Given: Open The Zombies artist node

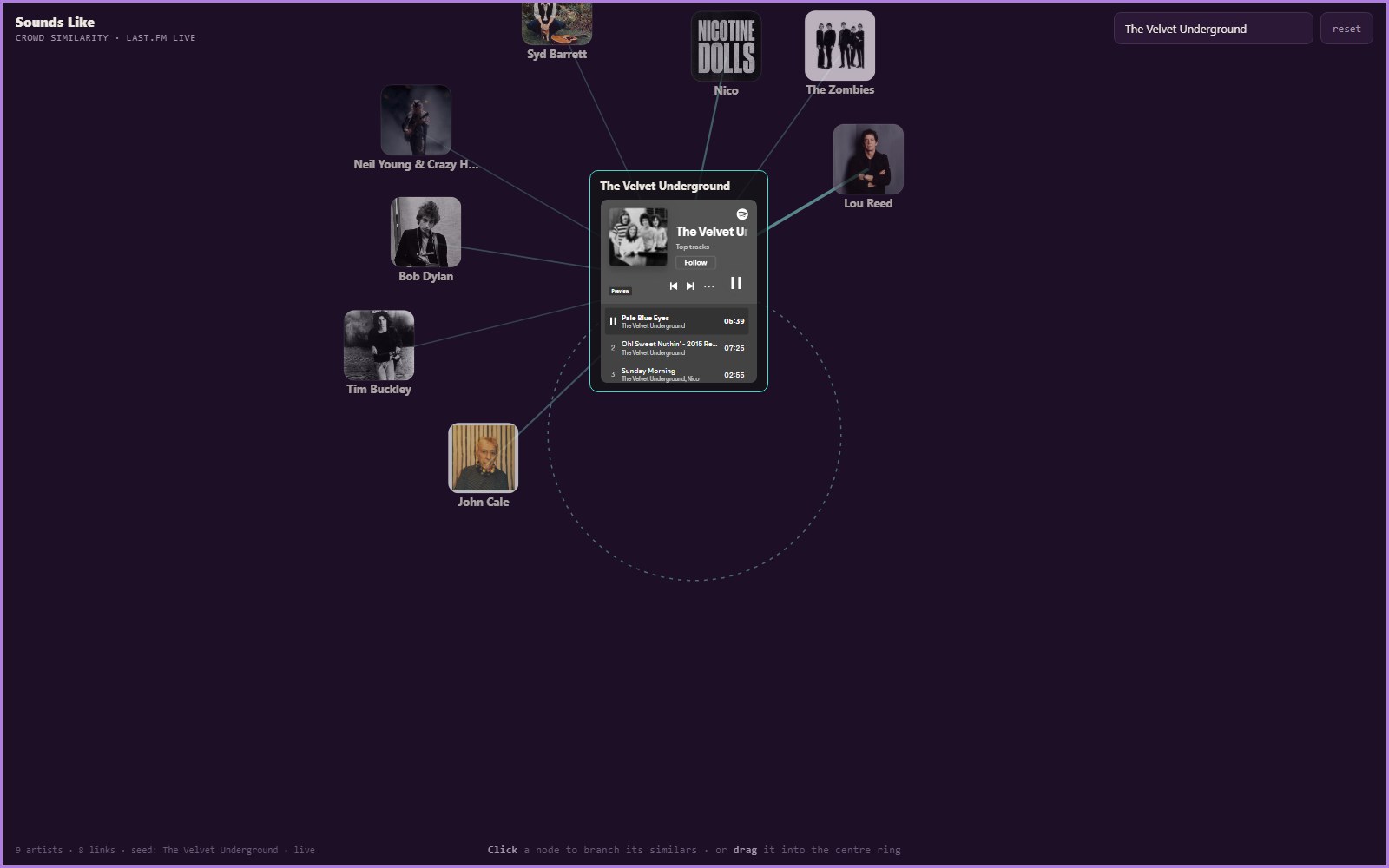Looking at the screenshot, I should click(x=839, y=45).
